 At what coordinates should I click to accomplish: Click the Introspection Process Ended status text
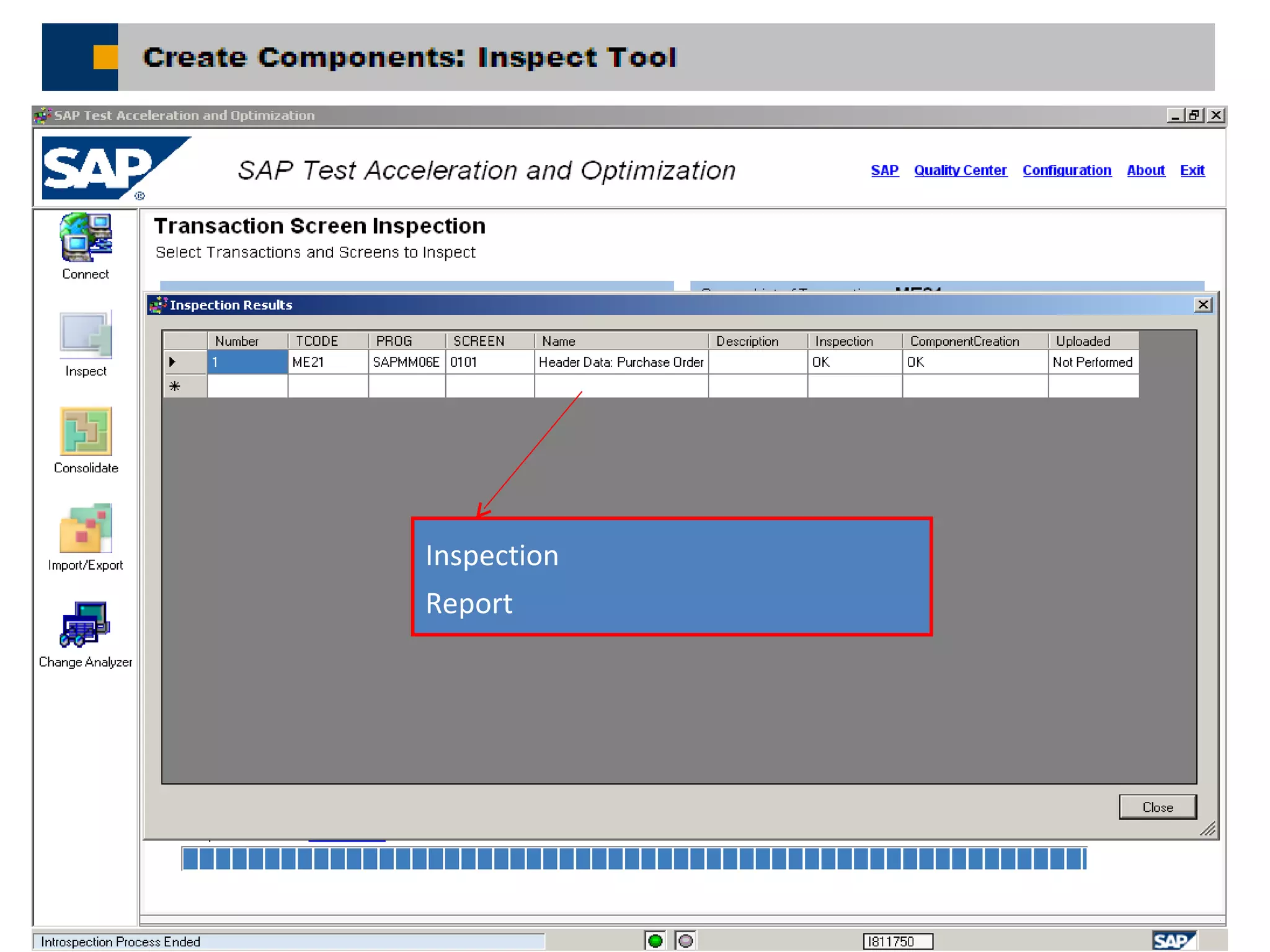pyautogui.click(x=120, y=941)
